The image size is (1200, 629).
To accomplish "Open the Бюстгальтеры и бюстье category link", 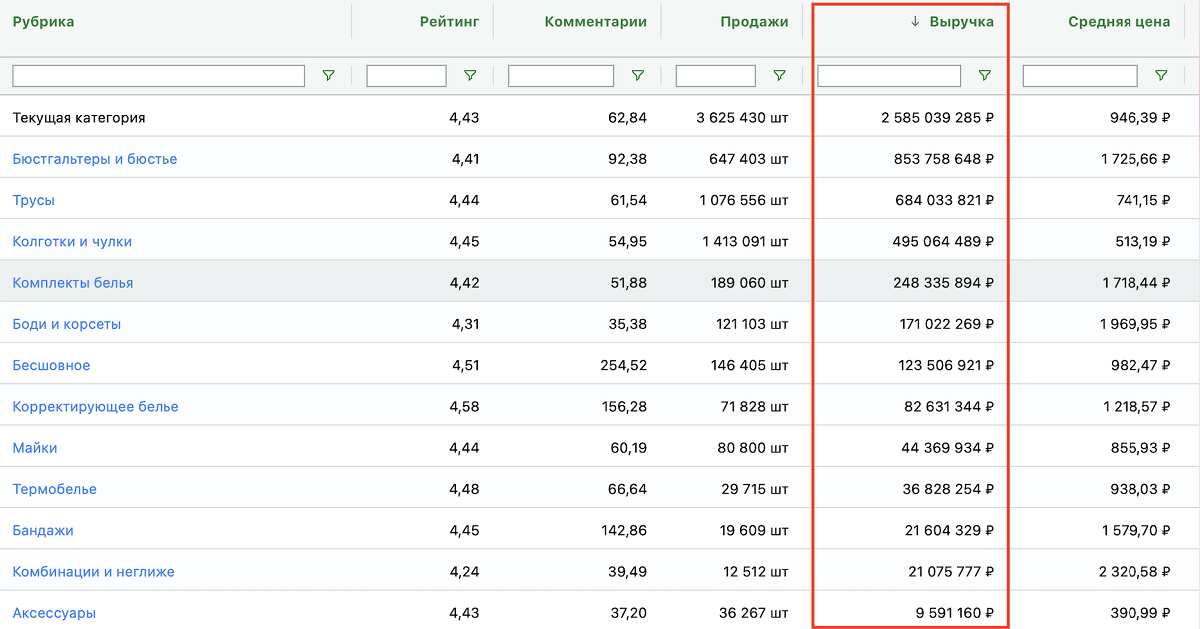I will pos(95,159).
